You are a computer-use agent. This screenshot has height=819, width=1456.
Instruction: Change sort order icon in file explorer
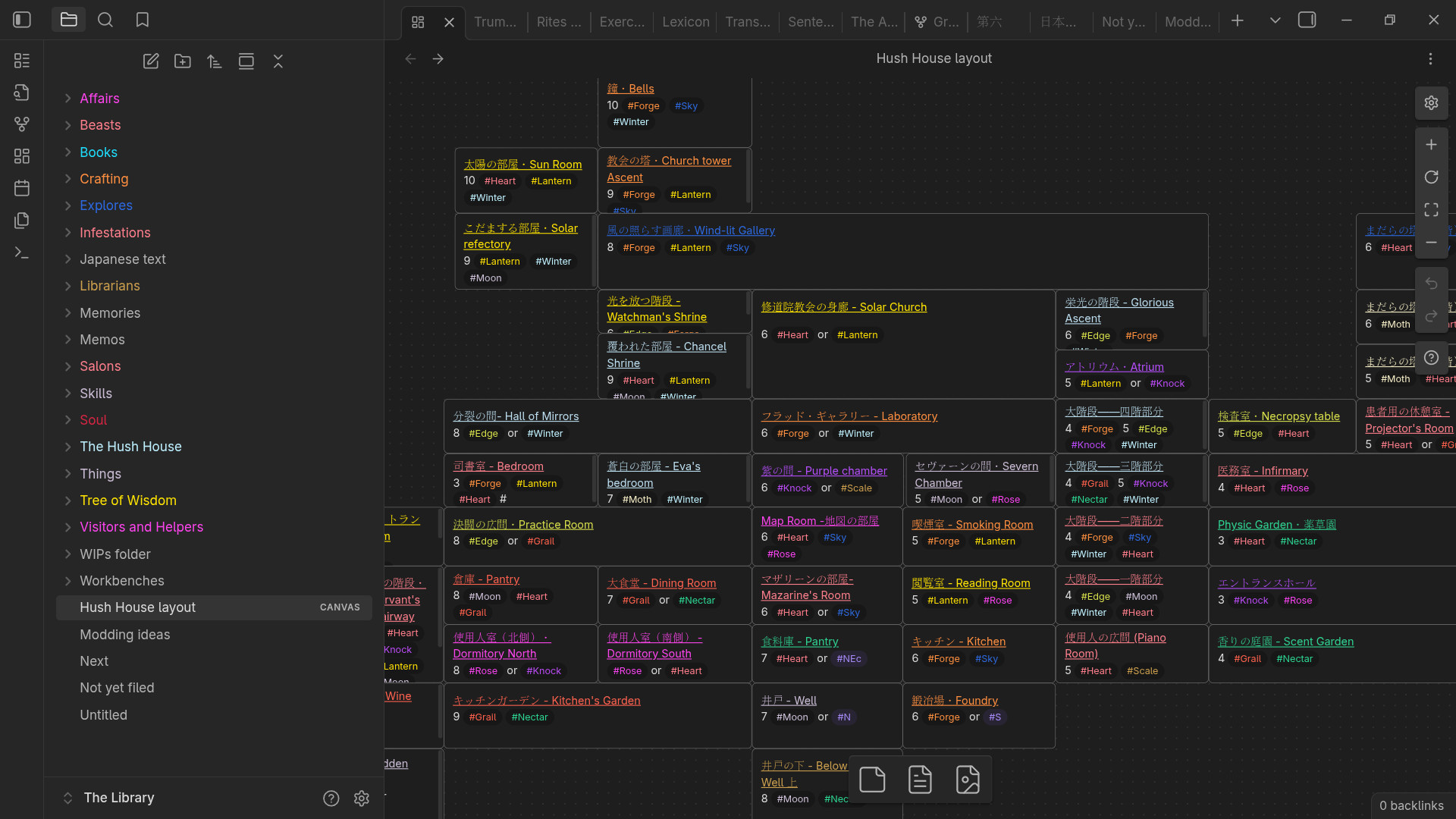tap(215, 61)
